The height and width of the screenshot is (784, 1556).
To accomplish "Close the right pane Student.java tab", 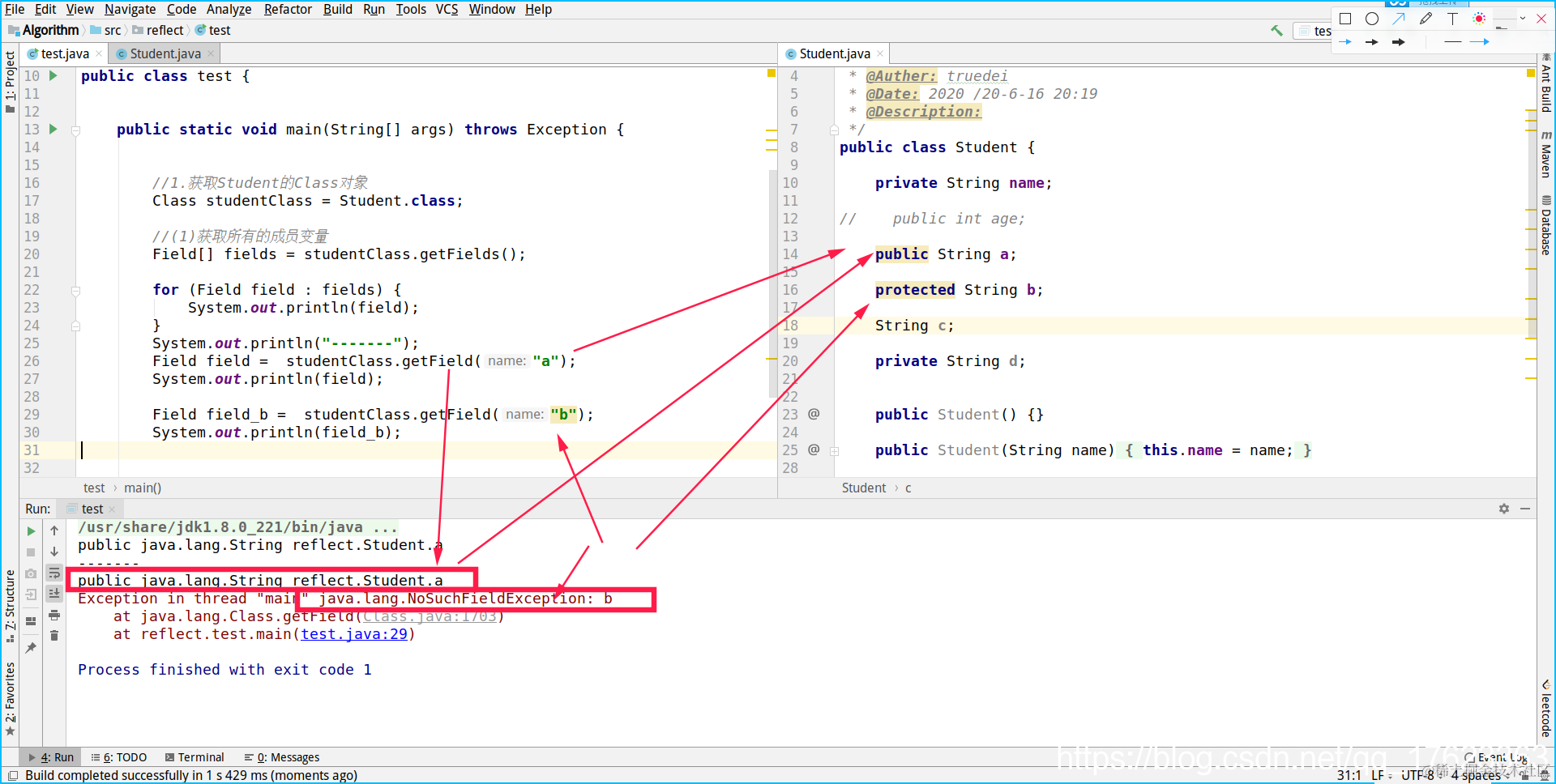I will click(880, 53).
